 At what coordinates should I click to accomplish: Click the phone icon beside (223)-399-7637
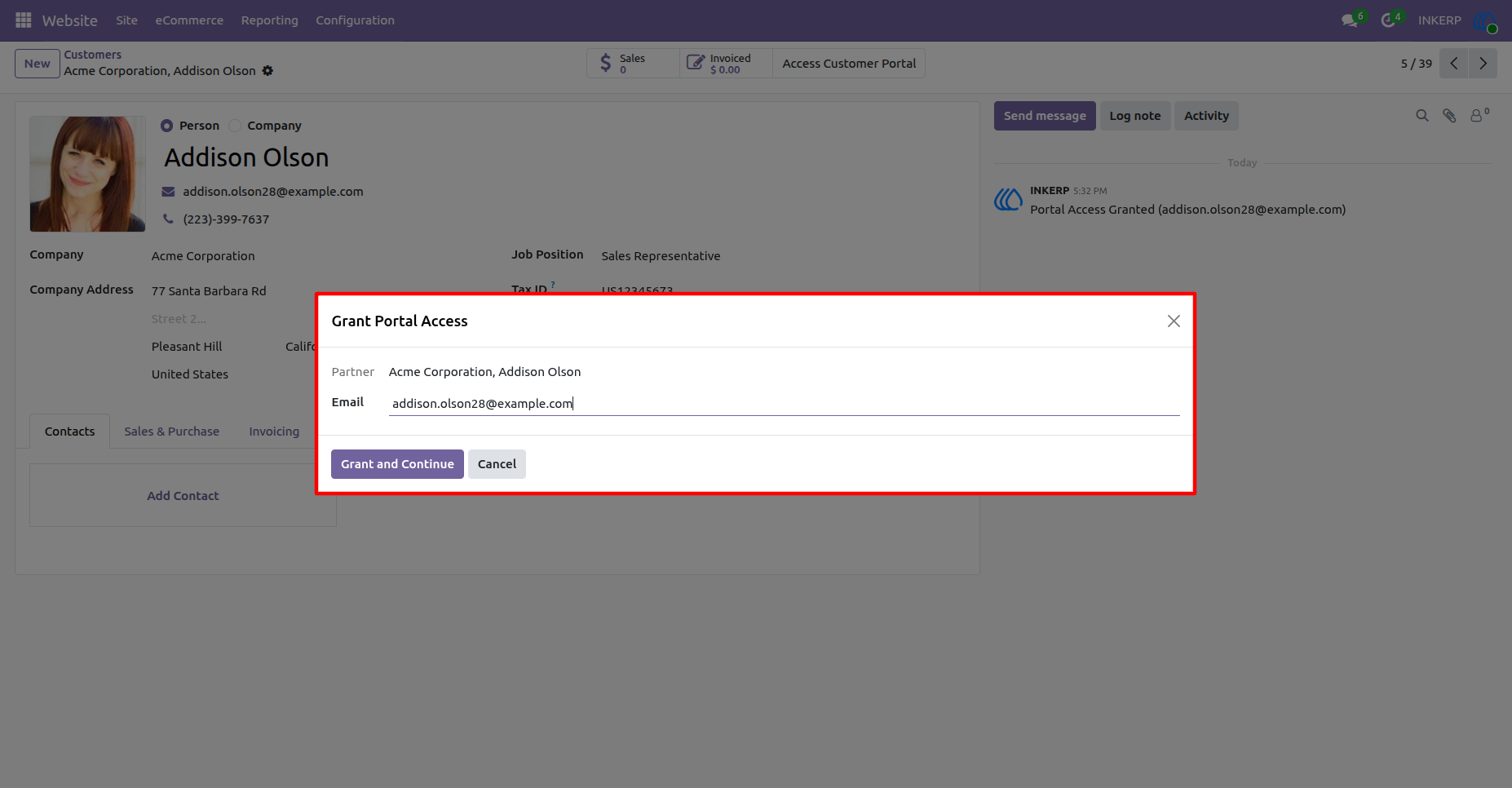click(x=168, y=219)
